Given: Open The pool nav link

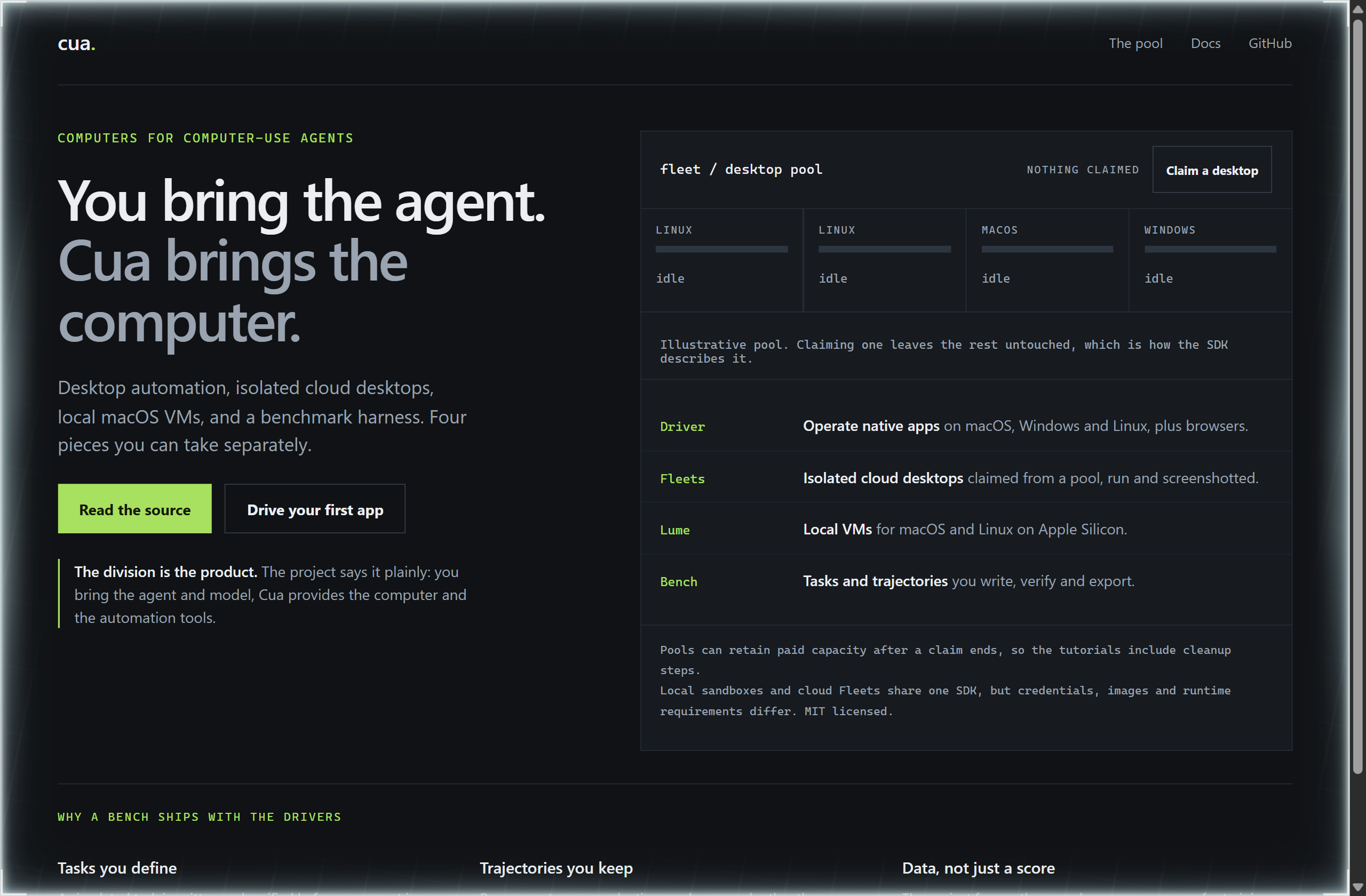Looking at the screenshot, I should 1135,44.
